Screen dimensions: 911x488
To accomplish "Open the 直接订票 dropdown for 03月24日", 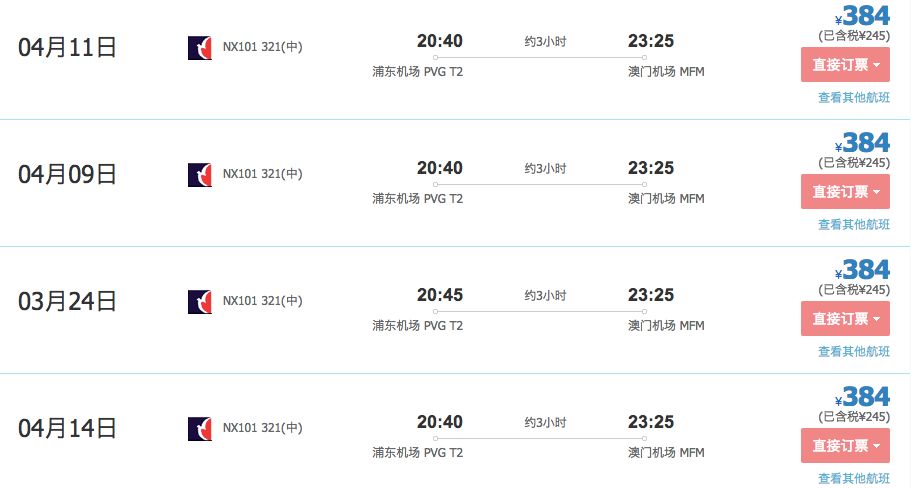I will 845,319.
